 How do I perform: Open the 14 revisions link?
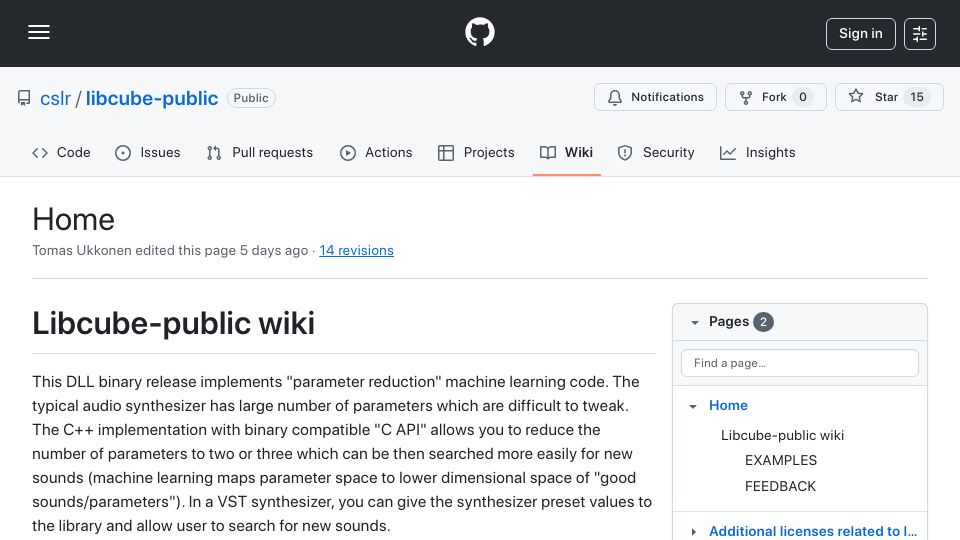point(356,250)
